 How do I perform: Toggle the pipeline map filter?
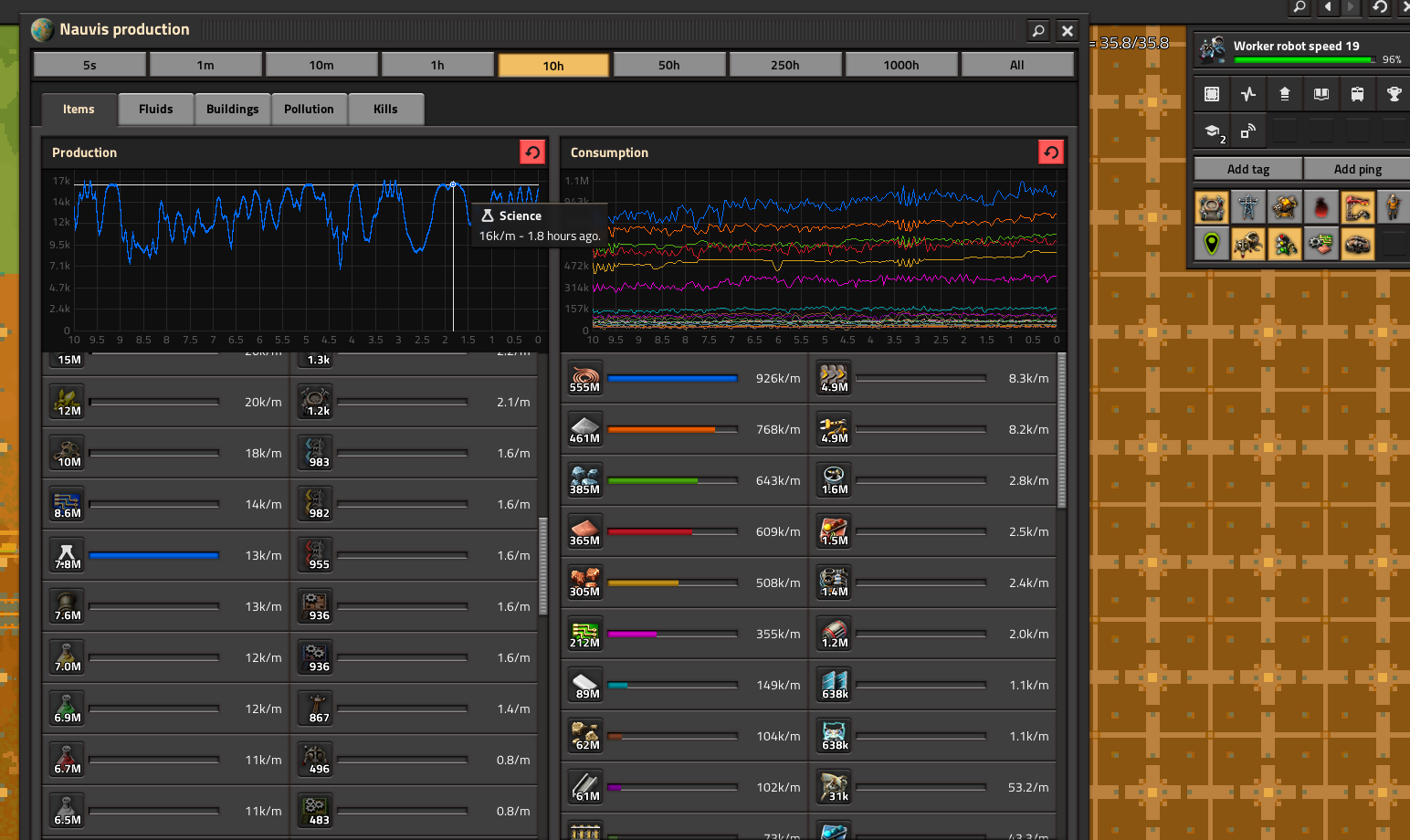[1358, 207]
